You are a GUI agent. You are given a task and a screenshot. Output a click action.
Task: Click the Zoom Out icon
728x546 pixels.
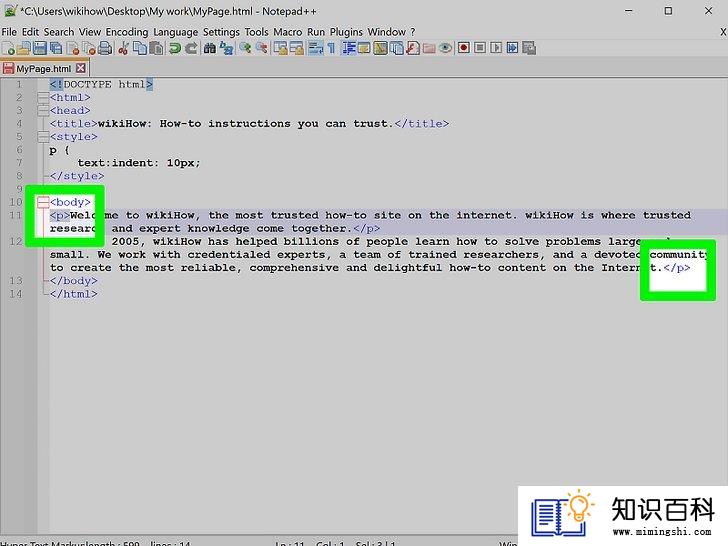[261, 48]
